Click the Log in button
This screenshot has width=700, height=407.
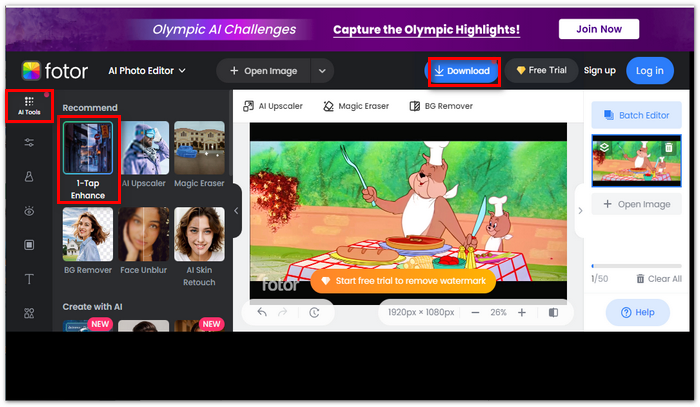[650, 71]
